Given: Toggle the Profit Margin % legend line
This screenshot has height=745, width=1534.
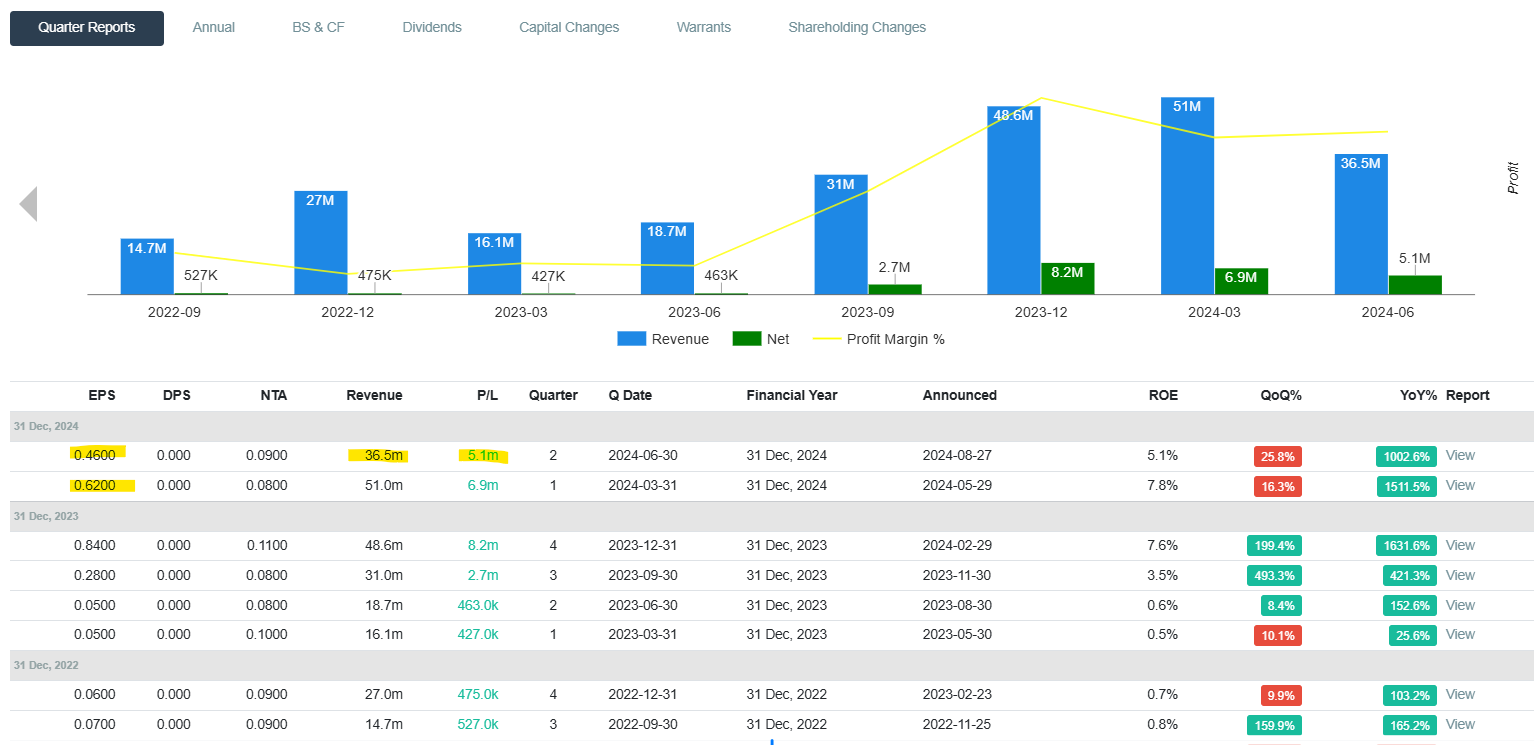Looking at the screenshot, I should tap(879, 339).
